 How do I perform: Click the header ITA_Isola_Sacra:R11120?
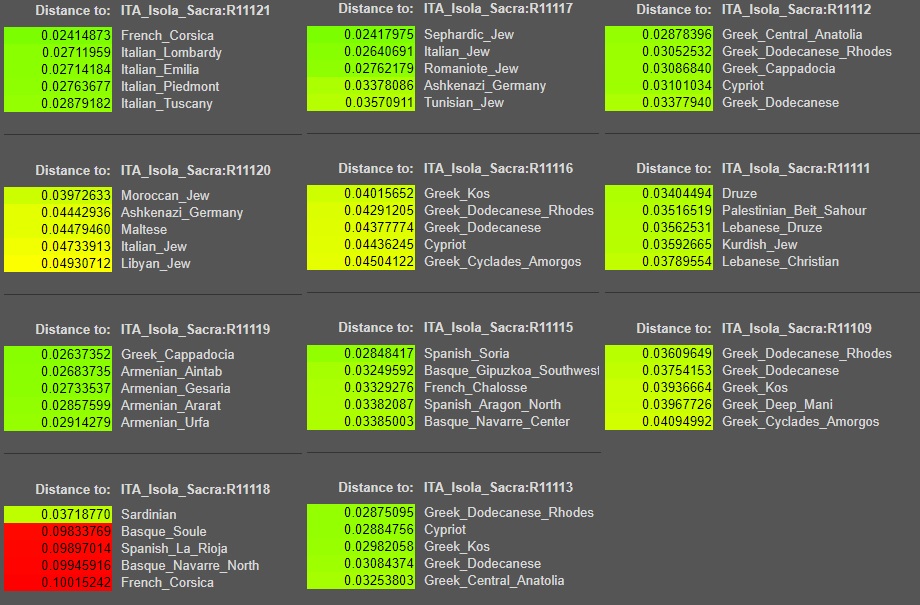click(x=196, y=170)
